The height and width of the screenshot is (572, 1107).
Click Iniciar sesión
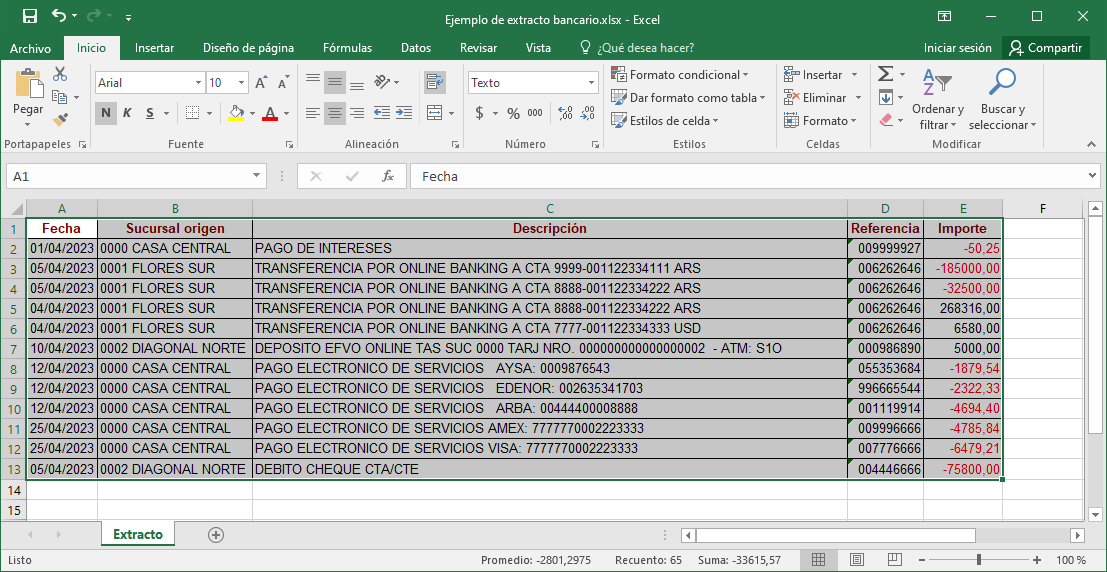coord(958,48)
